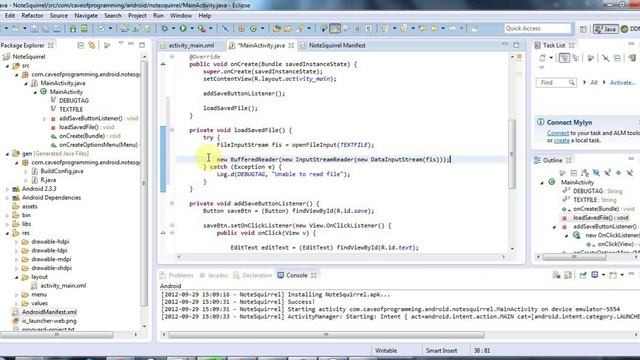This screenshot has height=360, width=640.
Task: Click the Open Type folder icon
Action: click(x=277, y=28)
